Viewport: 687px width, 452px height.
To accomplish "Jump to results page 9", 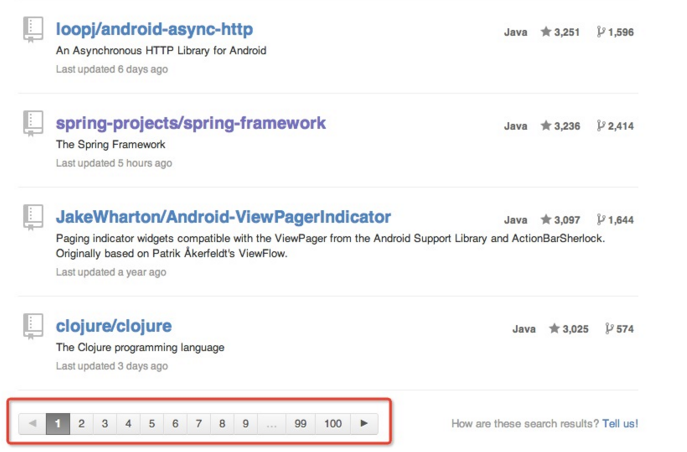I will (245, 424).
